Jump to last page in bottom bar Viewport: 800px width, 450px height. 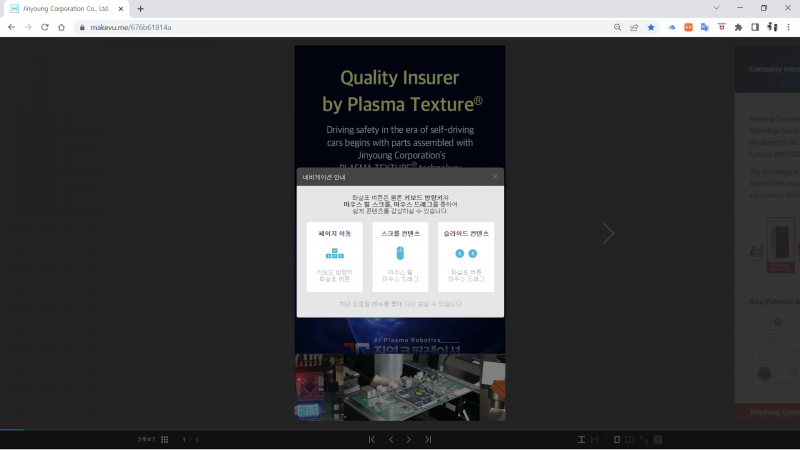click(428, 439)
